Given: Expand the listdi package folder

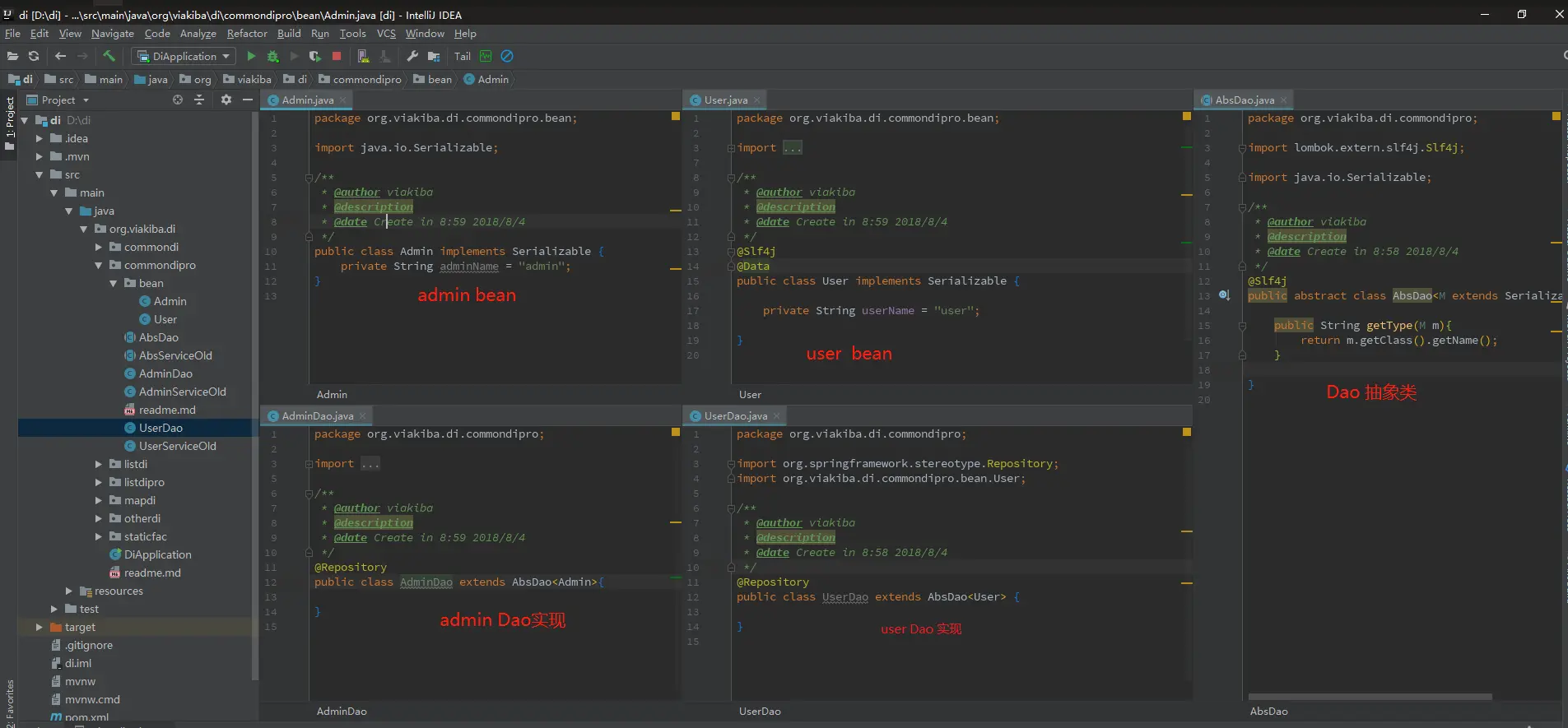Looking at the screenshot, I should point(99,464).
